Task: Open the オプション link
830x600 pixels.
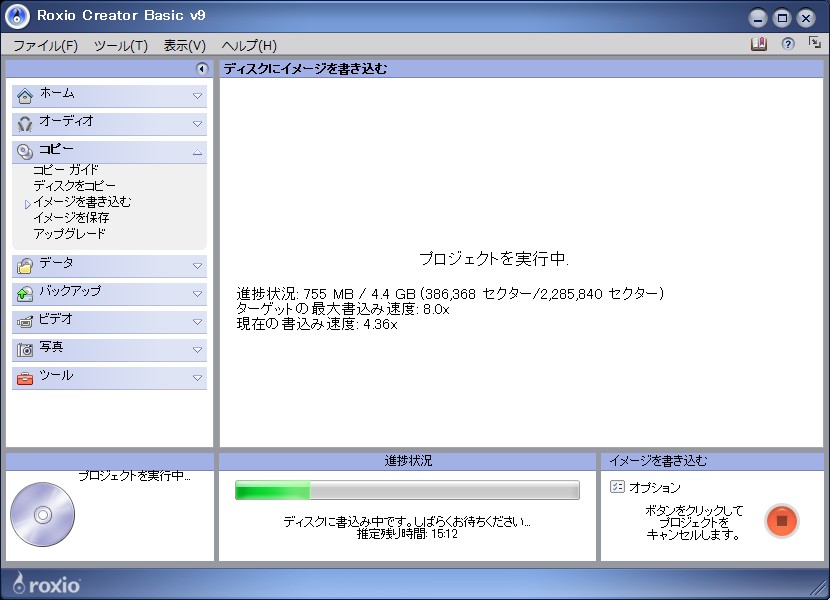Action: [654, 487]
